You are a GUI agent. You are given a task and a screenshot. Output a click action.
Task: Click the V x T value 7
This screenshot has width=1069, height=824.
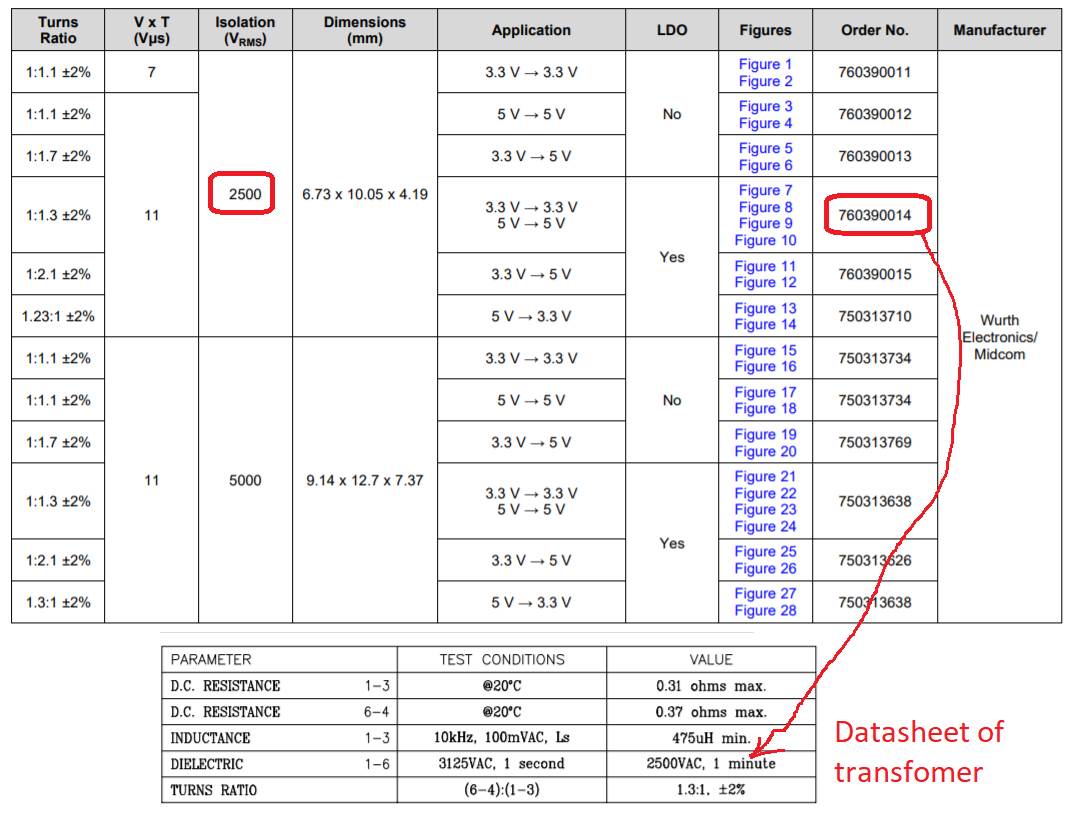[151, 72]
